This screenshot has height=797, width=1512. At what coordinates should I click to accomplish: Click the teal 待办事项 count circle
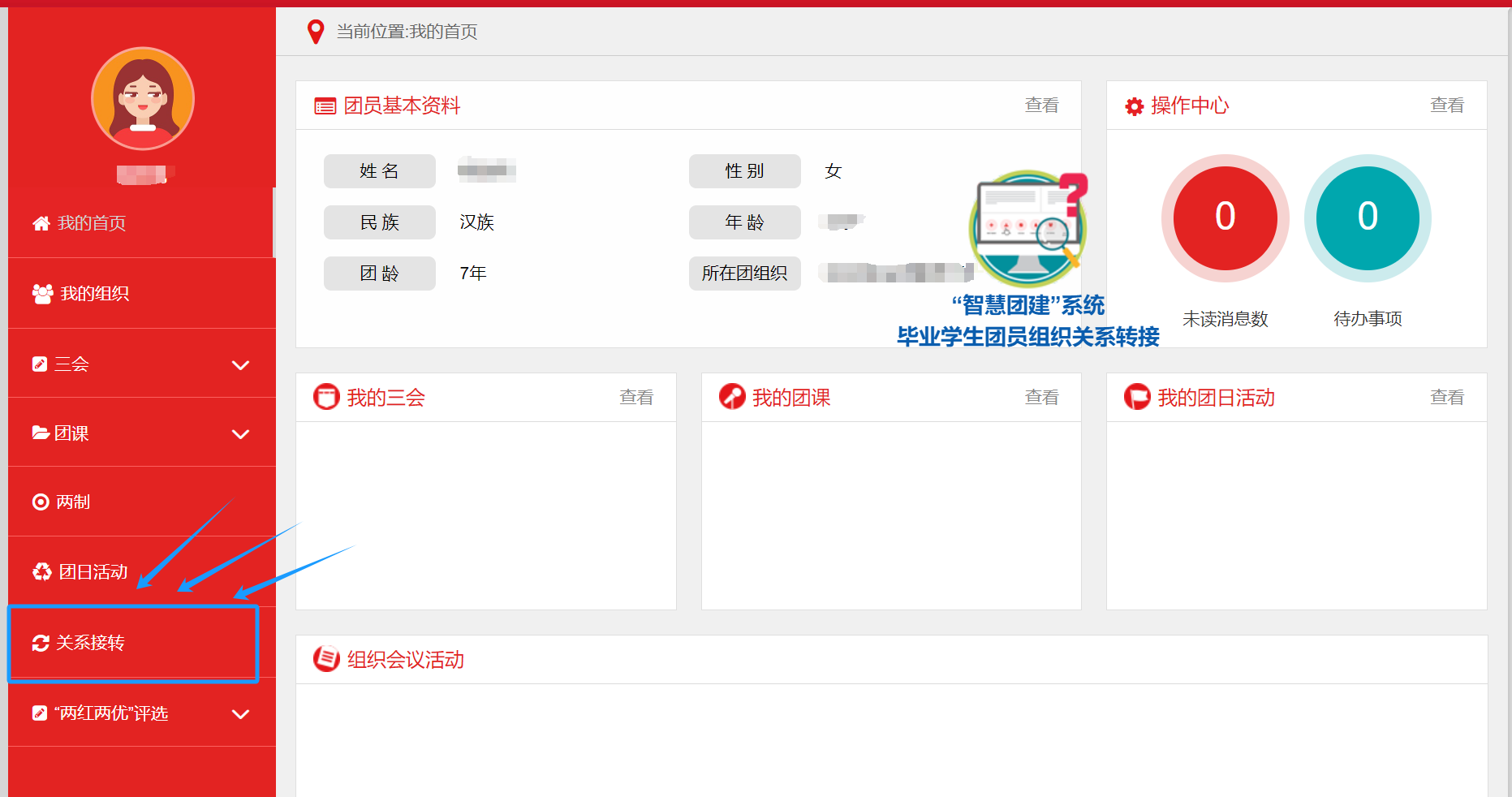click(1367, 218)
